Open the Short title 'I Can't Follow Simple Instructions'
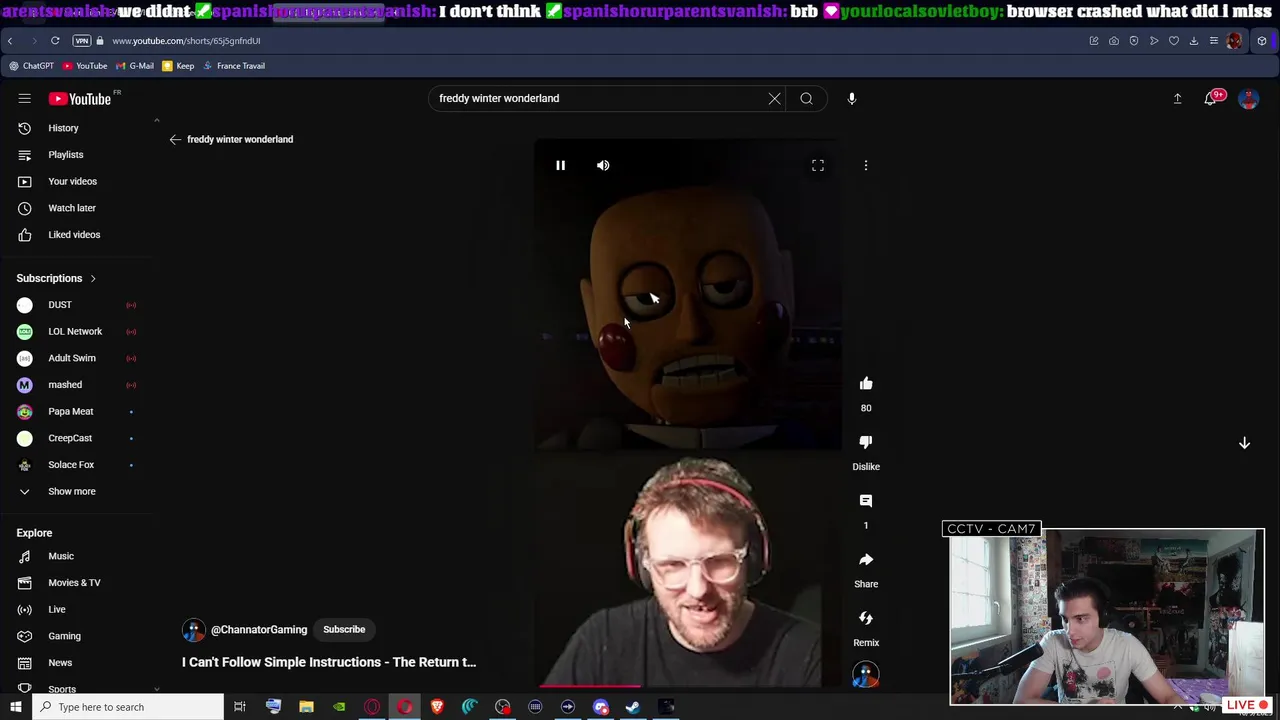The width and height of the screenshot is (1280, 720). [x=329, y=662]
